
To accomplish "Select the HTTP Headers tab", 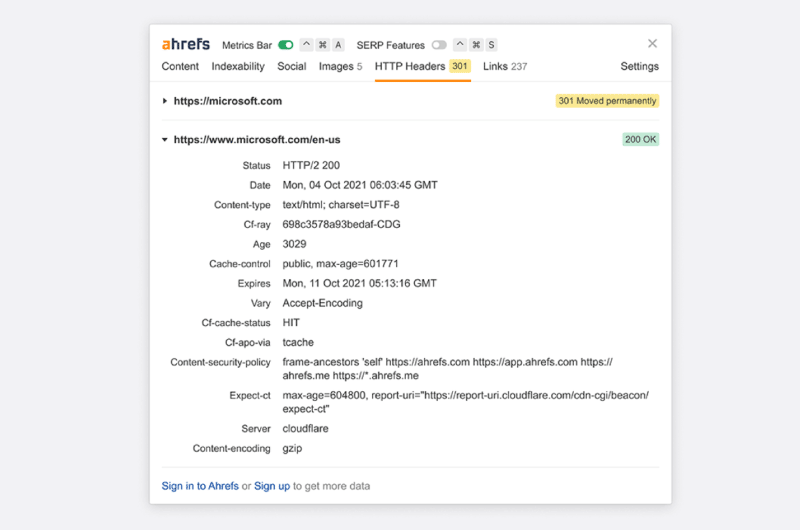I will 422,66.
